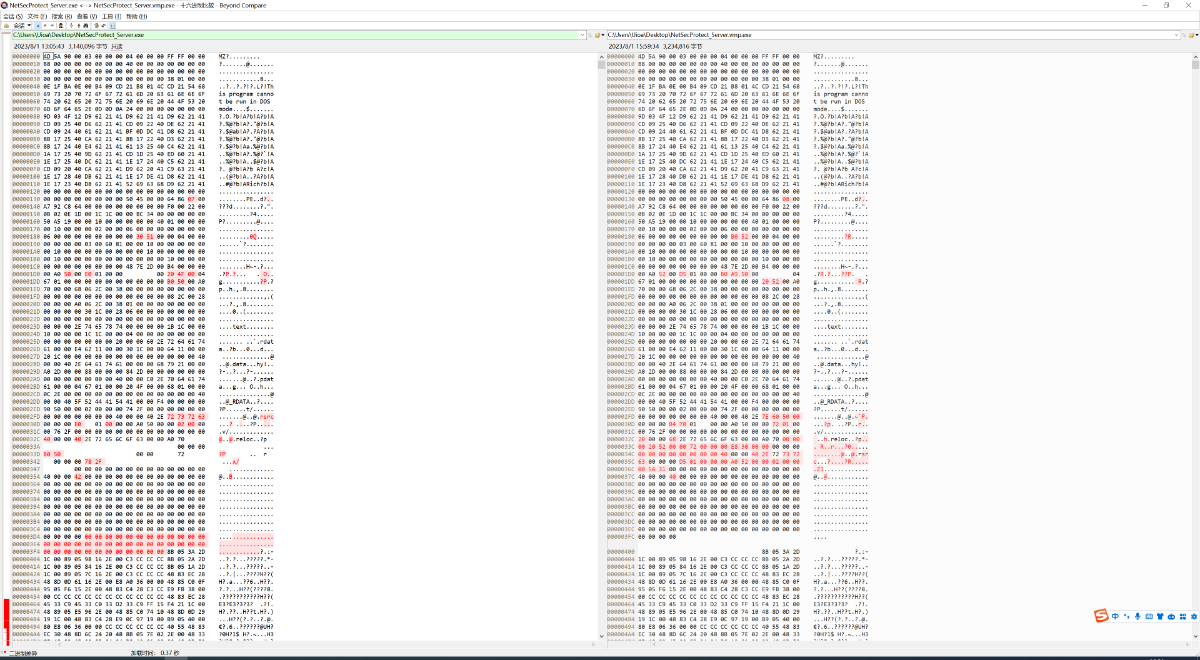Click the Beyond Compare app icon in title bar
The image size is (1200, 660).
pos(4,5)
